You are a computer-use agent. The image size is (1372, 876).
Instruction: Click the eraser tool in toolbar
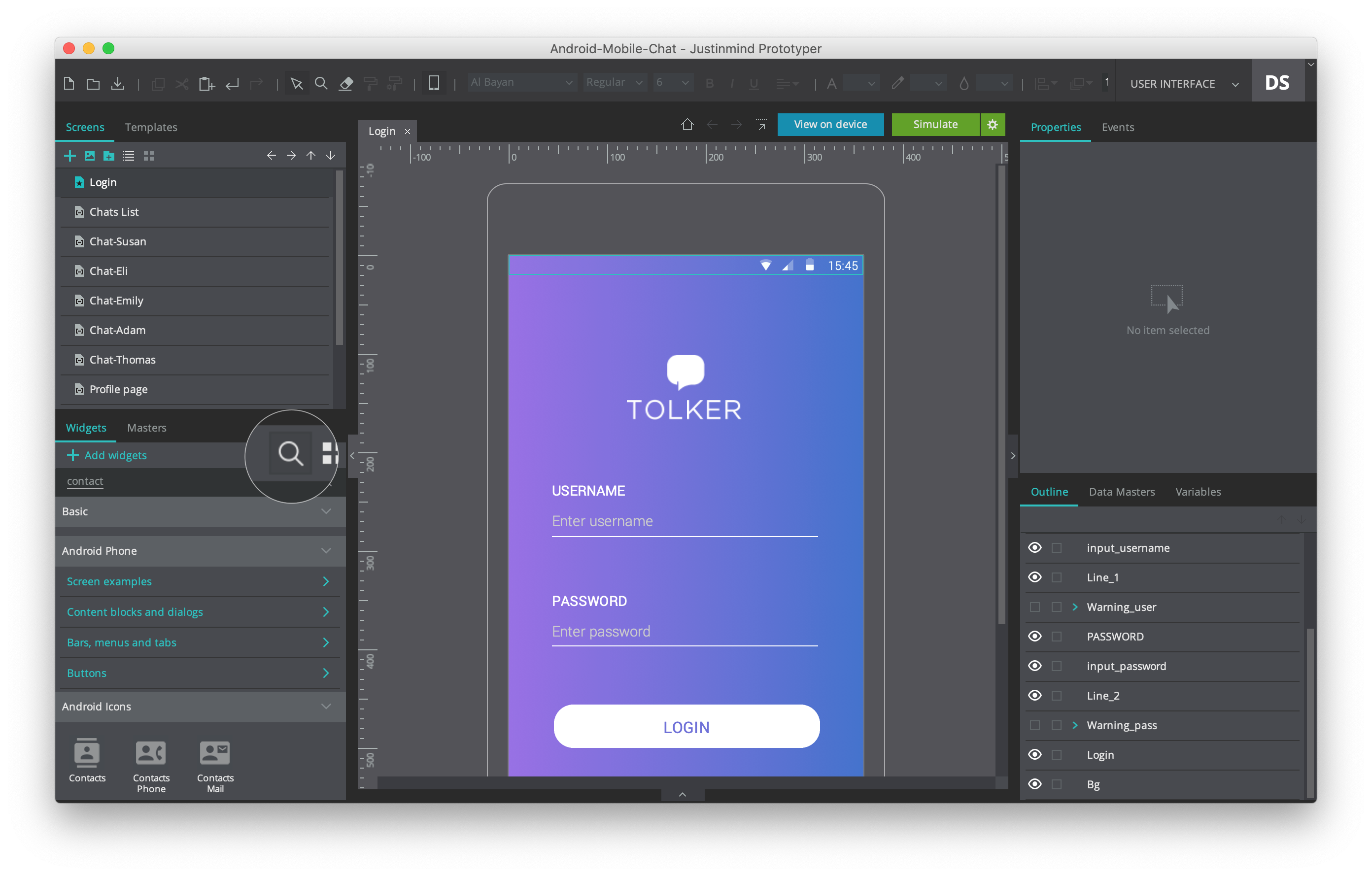pyautogui.click(x=346, y=84)
